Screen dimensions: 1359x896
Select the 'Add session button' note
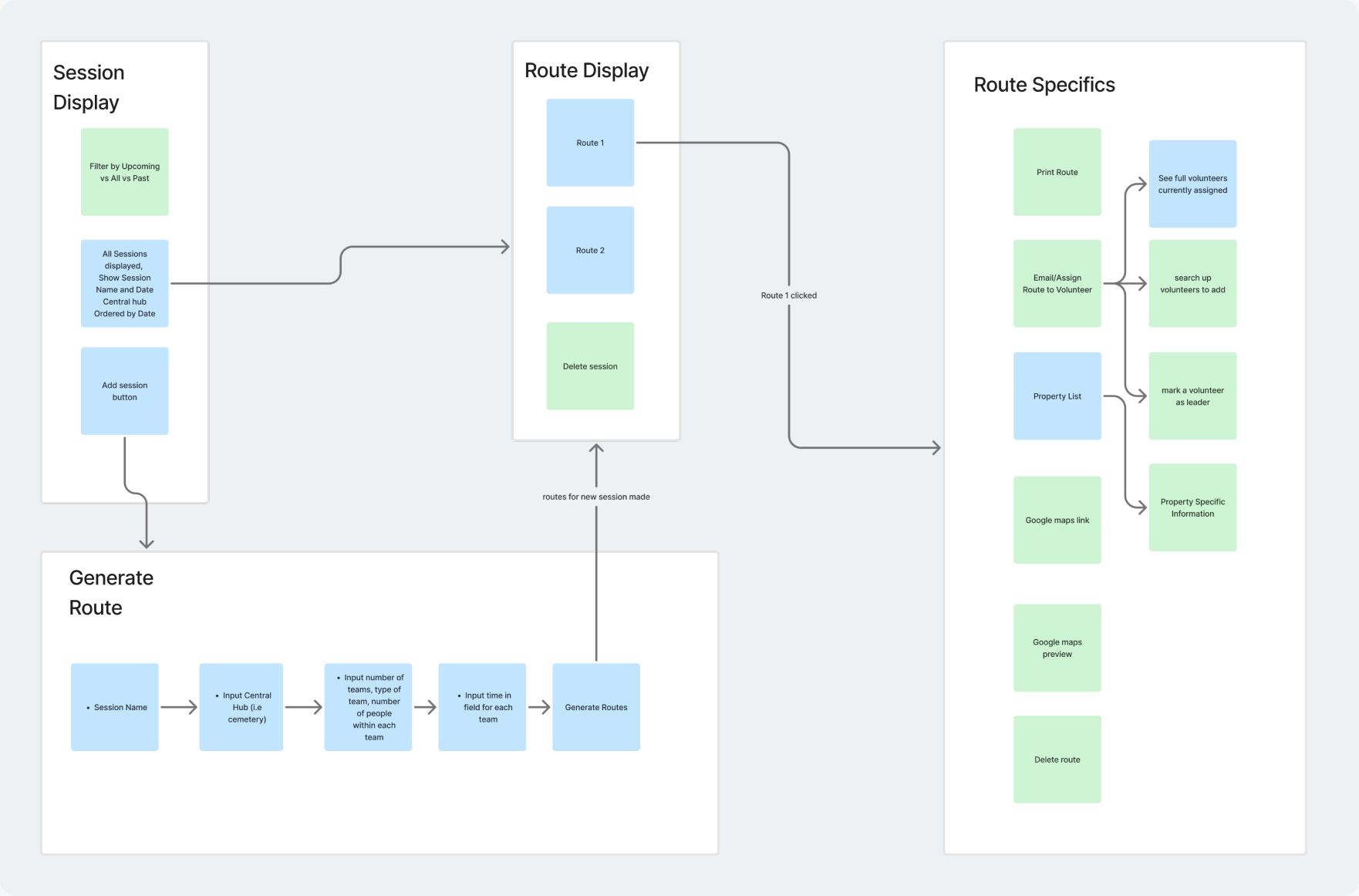click(x=125, y=391)
